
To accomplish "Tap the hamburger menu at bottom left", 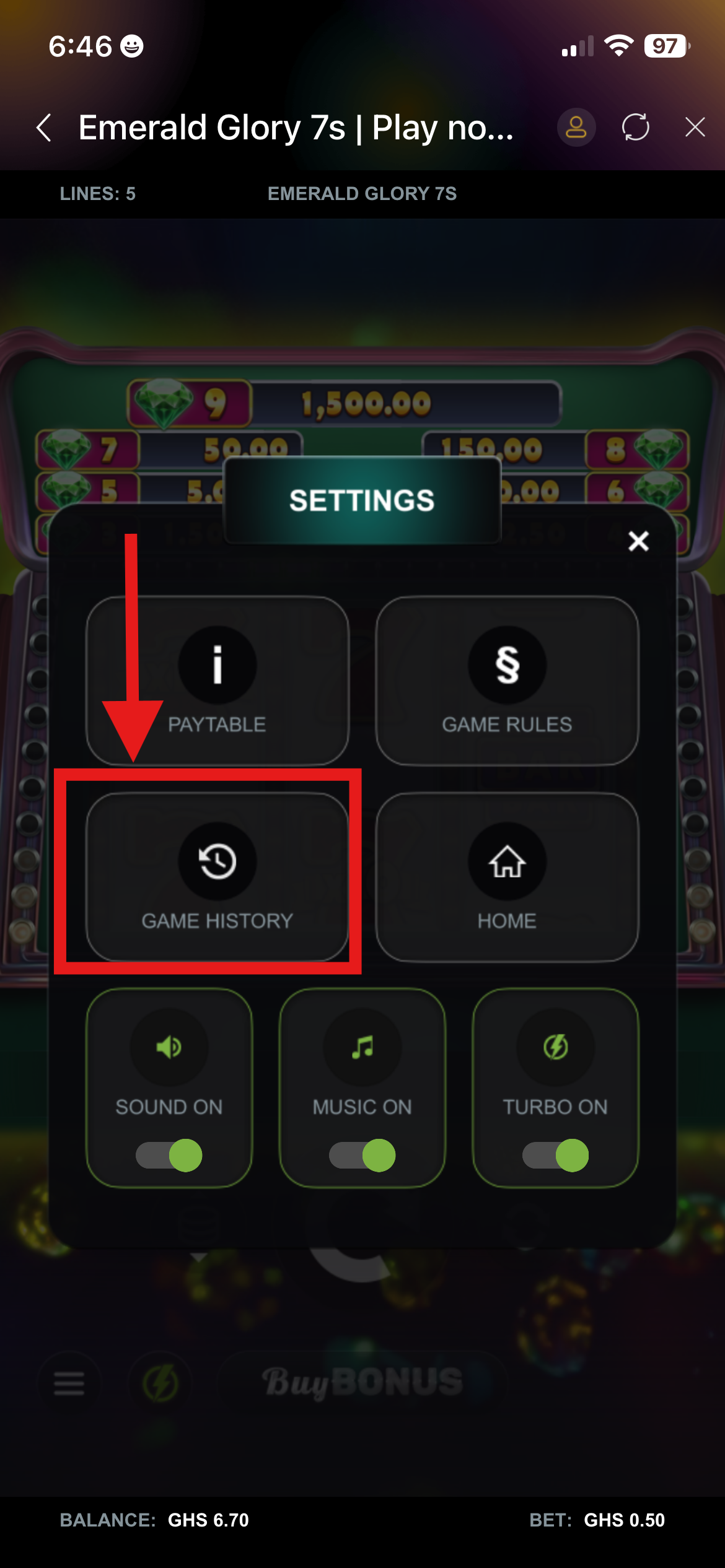I will pos(69,1382).
